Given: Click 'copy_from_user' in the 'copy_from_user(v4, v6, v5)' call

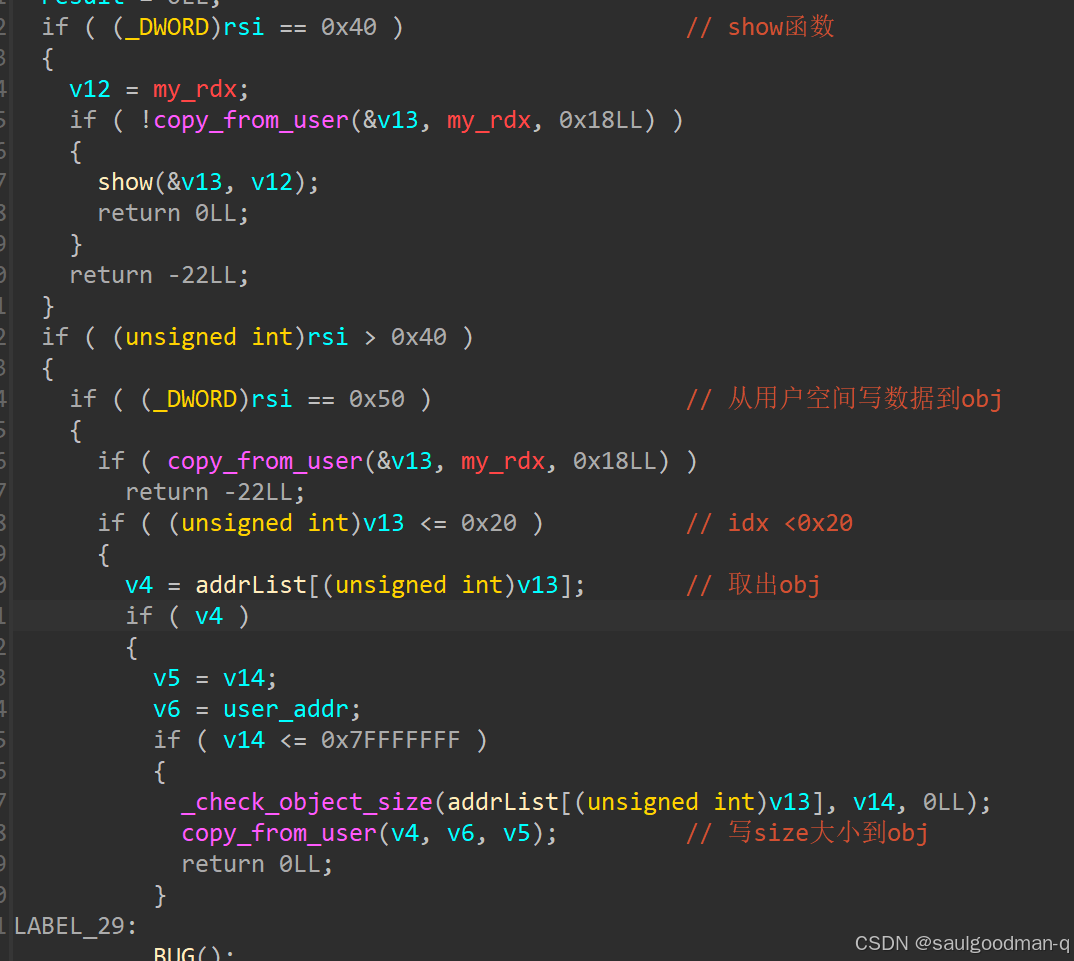Looking at the screenshot, I should pos(279,834).
